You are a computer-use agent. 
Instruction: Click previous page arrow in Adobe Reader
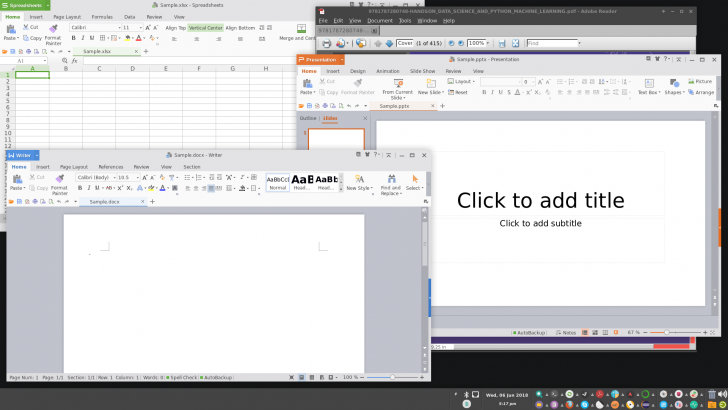pos(378,43)
